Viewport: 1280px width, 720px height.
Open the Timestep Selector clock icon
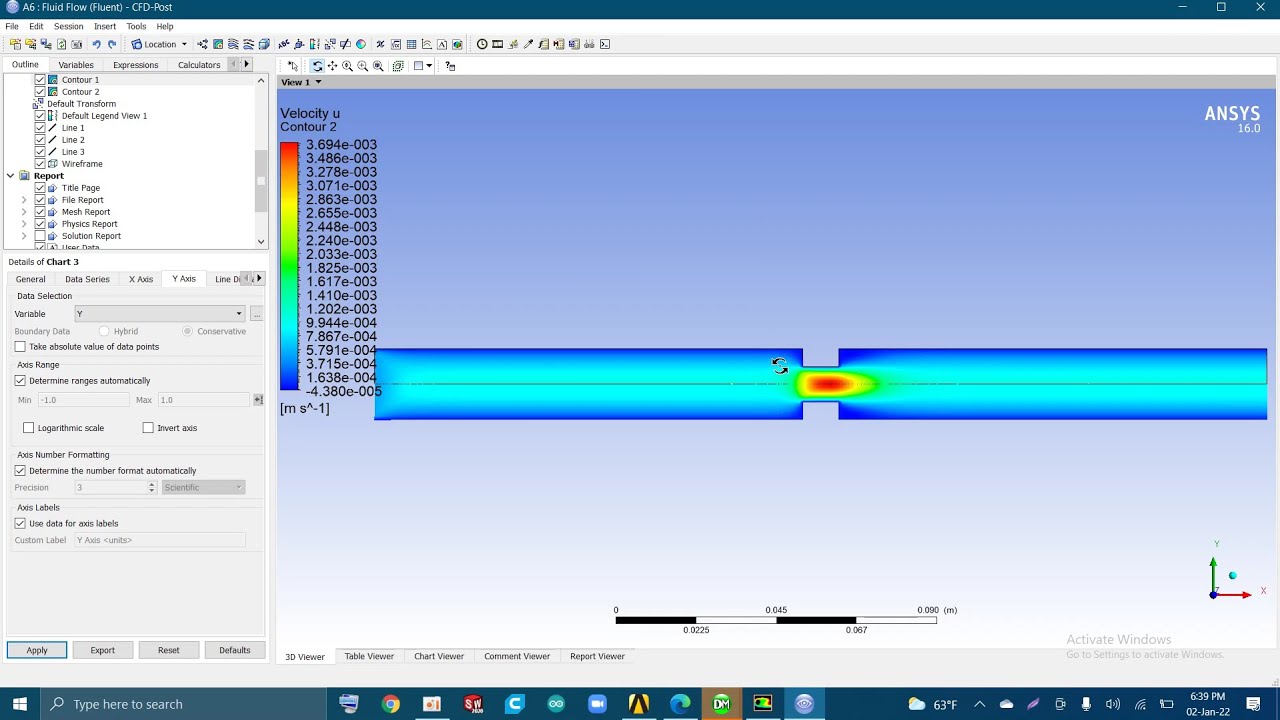pos(482,44)
